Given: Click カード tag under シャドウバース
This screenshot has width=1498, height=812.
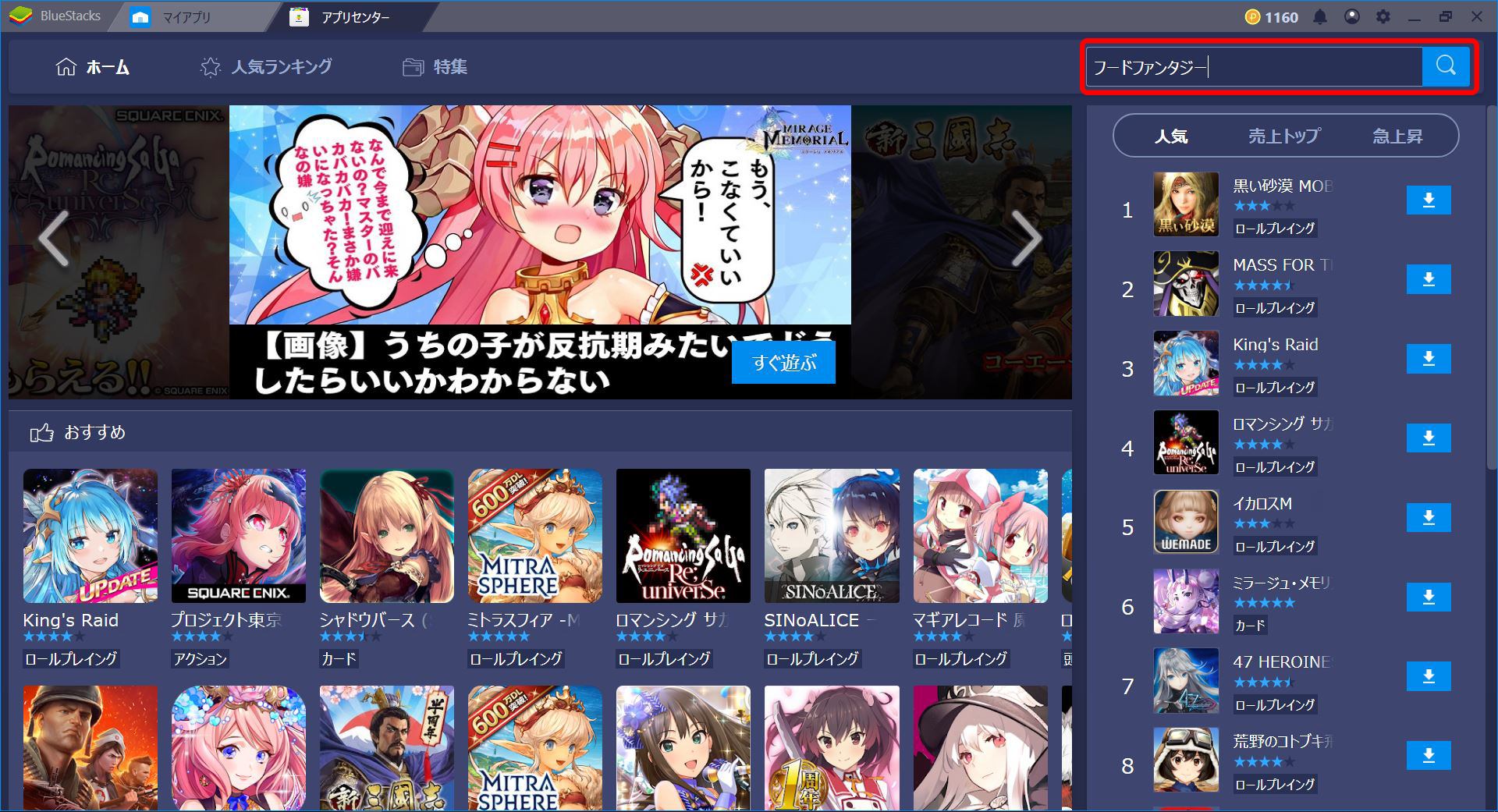Looking at the screenshot, I should [339, 659].
